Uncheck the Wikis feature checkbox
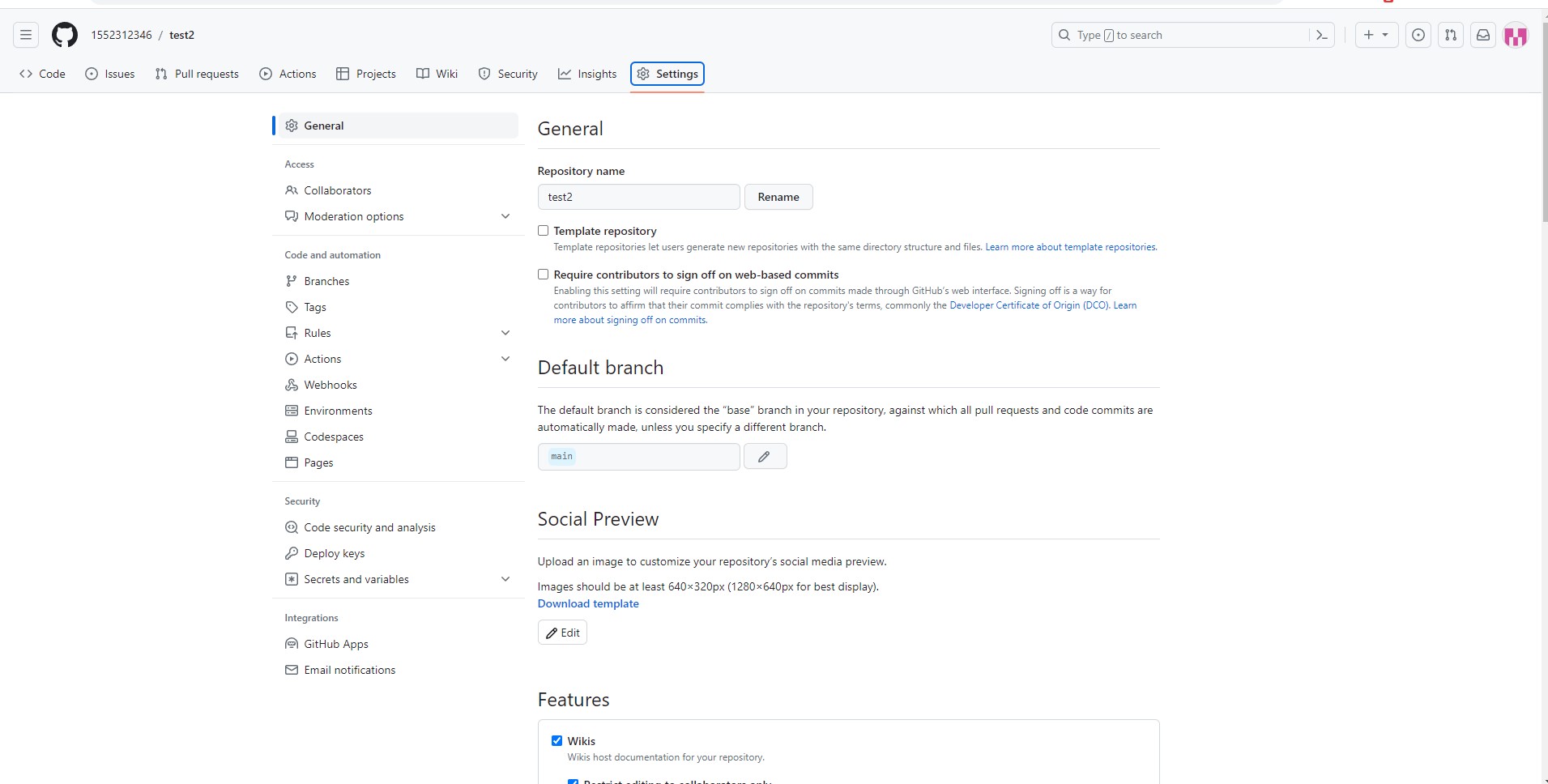Image resolution: width=1548 pixels, height=784 pixels. 557,740
